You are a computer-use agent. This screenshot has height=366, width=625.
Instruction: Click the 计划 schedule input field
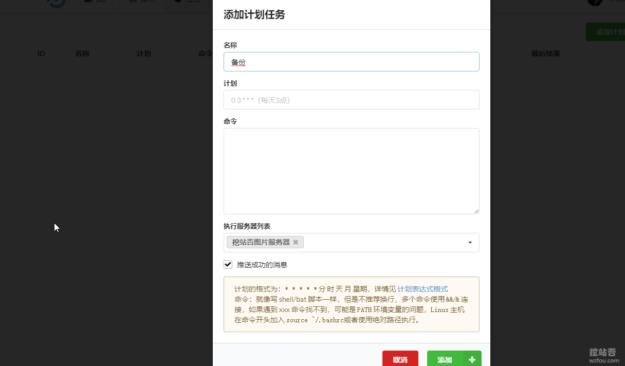(x=351, y=100)
